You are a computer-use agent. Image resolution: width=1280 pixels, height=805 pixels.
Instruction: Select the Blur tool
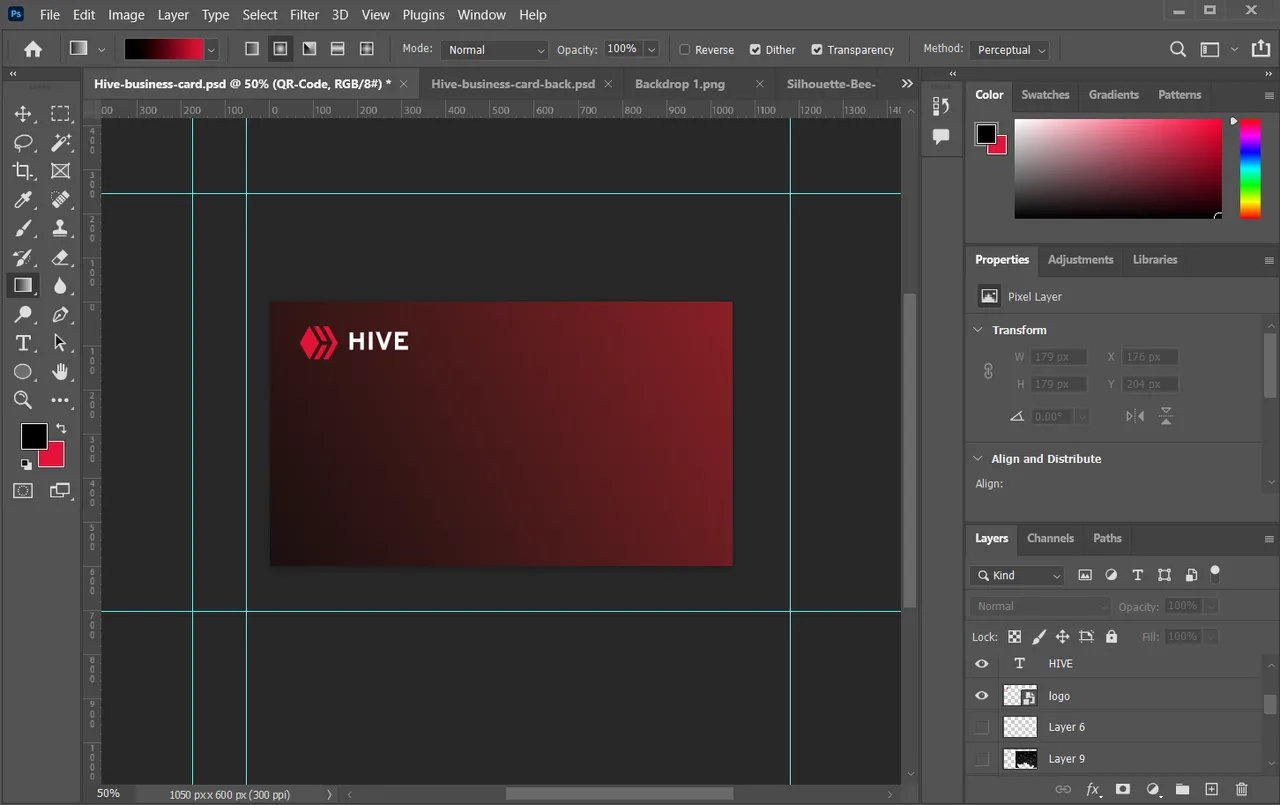pyautogui.click(x=61, y=285)
